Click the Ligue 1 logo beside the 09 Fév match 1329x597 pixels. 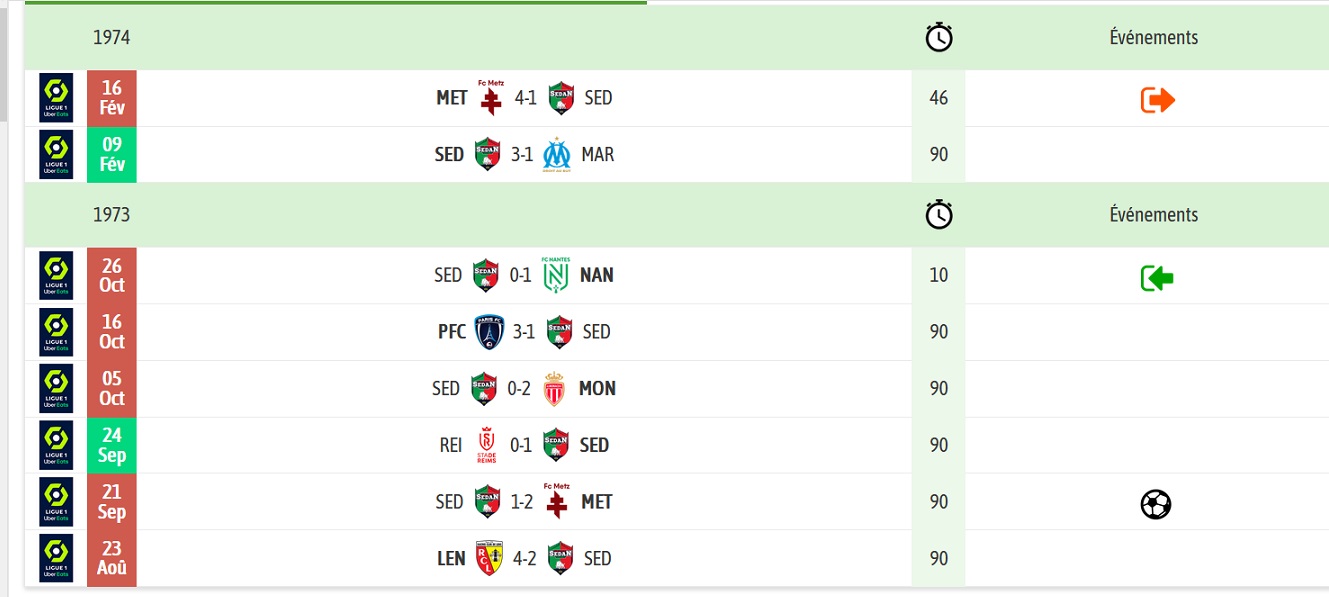pos(56,155)
